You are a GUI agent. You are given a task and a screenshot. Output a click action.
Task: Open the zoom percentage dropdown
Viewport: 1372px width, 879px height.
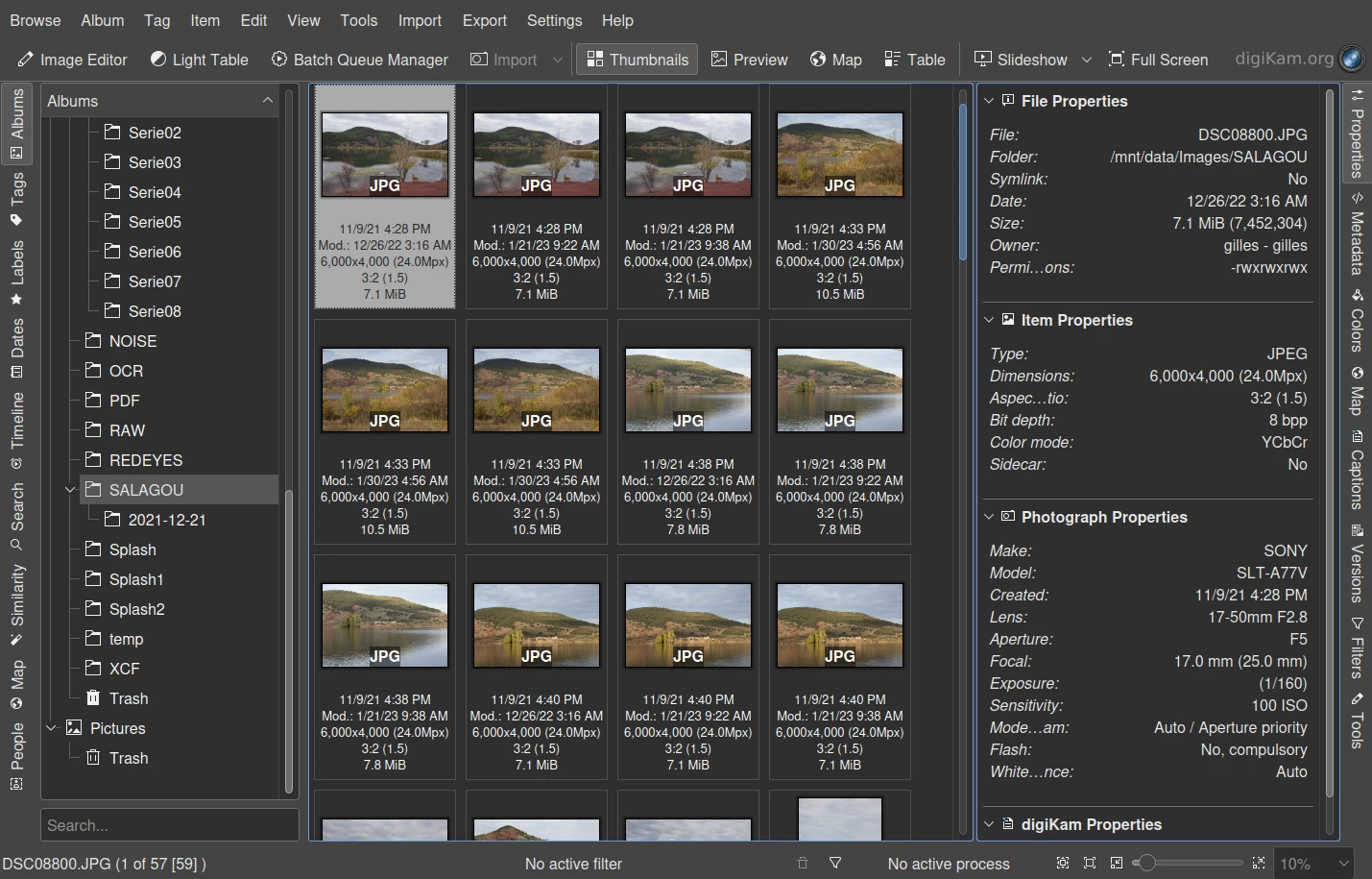point(1345,864)
